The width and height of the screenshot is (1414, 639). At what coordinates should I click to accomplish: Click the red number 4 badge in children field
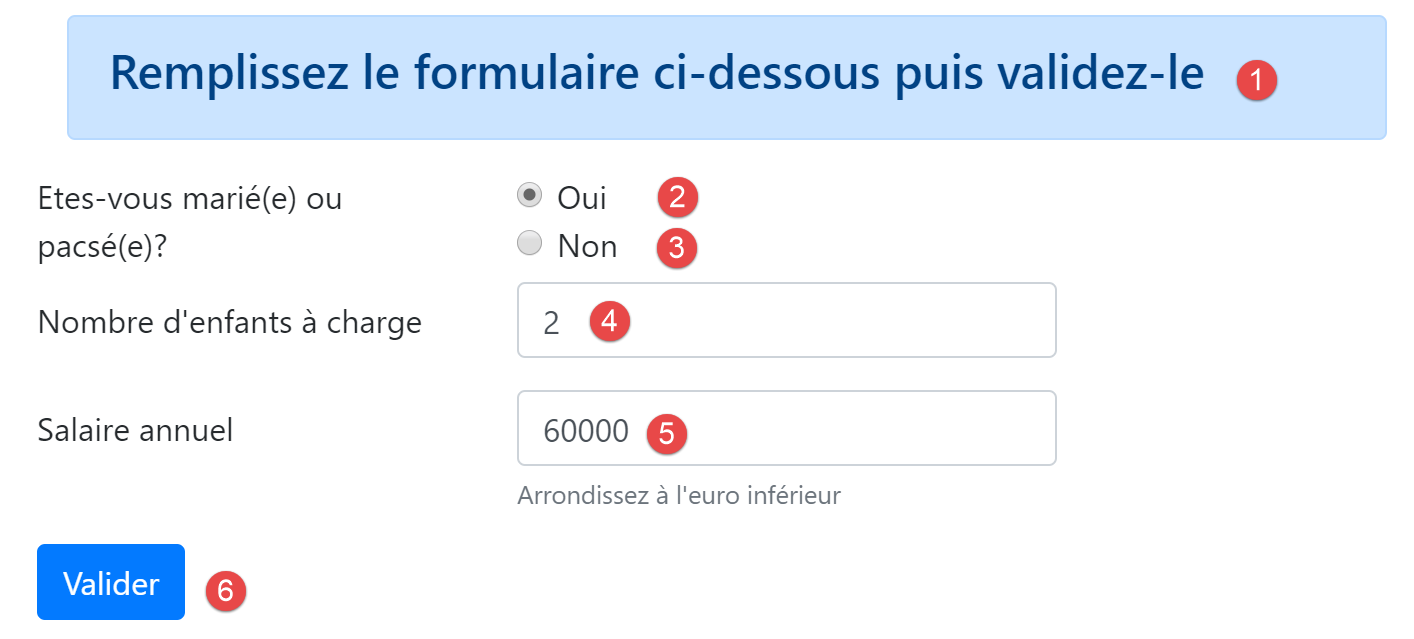click(609, 322)
